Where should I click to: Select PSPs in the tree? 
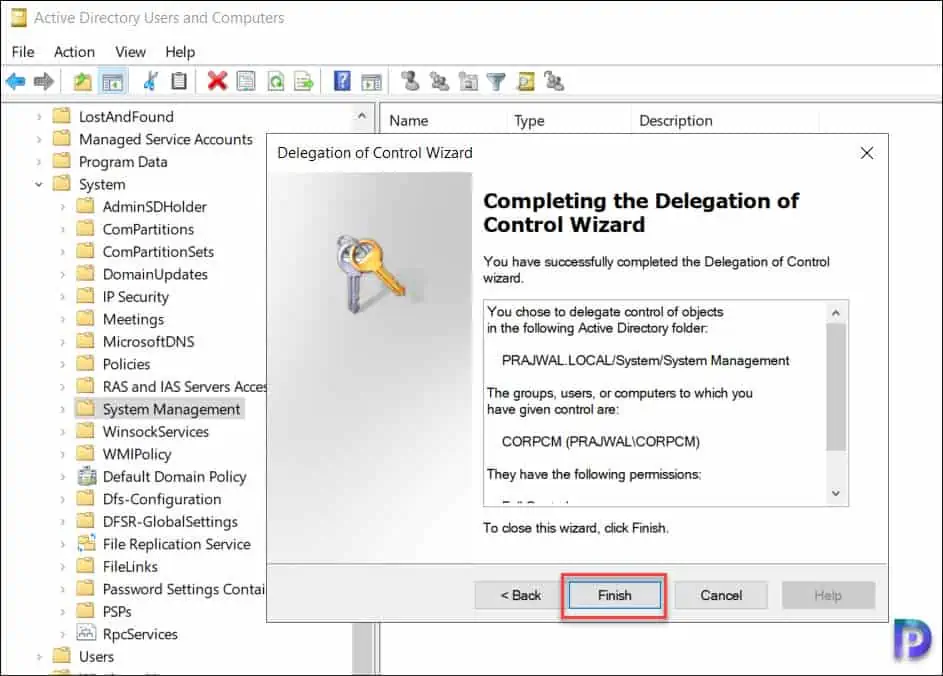click(117, 612)
